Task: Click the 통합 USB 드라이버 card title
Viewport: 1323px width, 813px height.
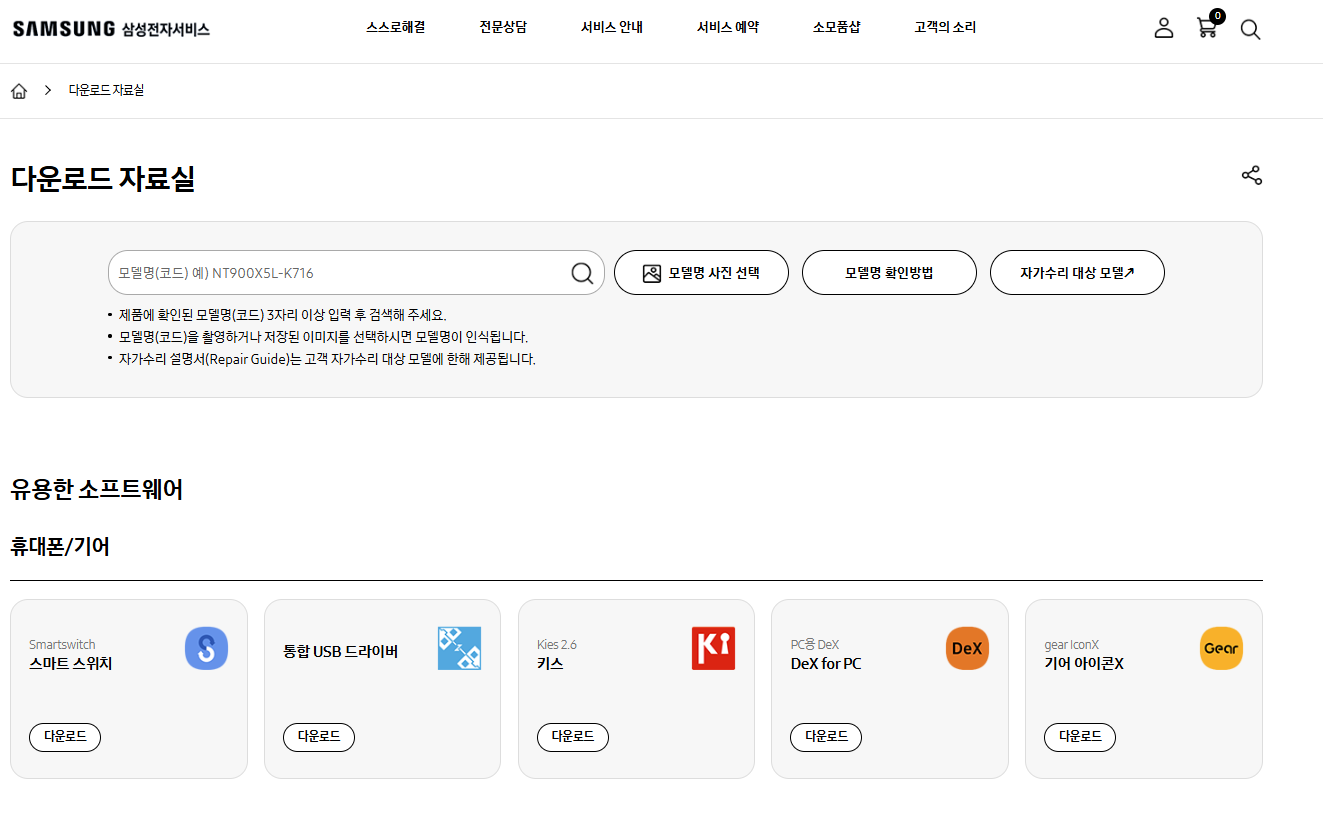Action: [341, 652]
